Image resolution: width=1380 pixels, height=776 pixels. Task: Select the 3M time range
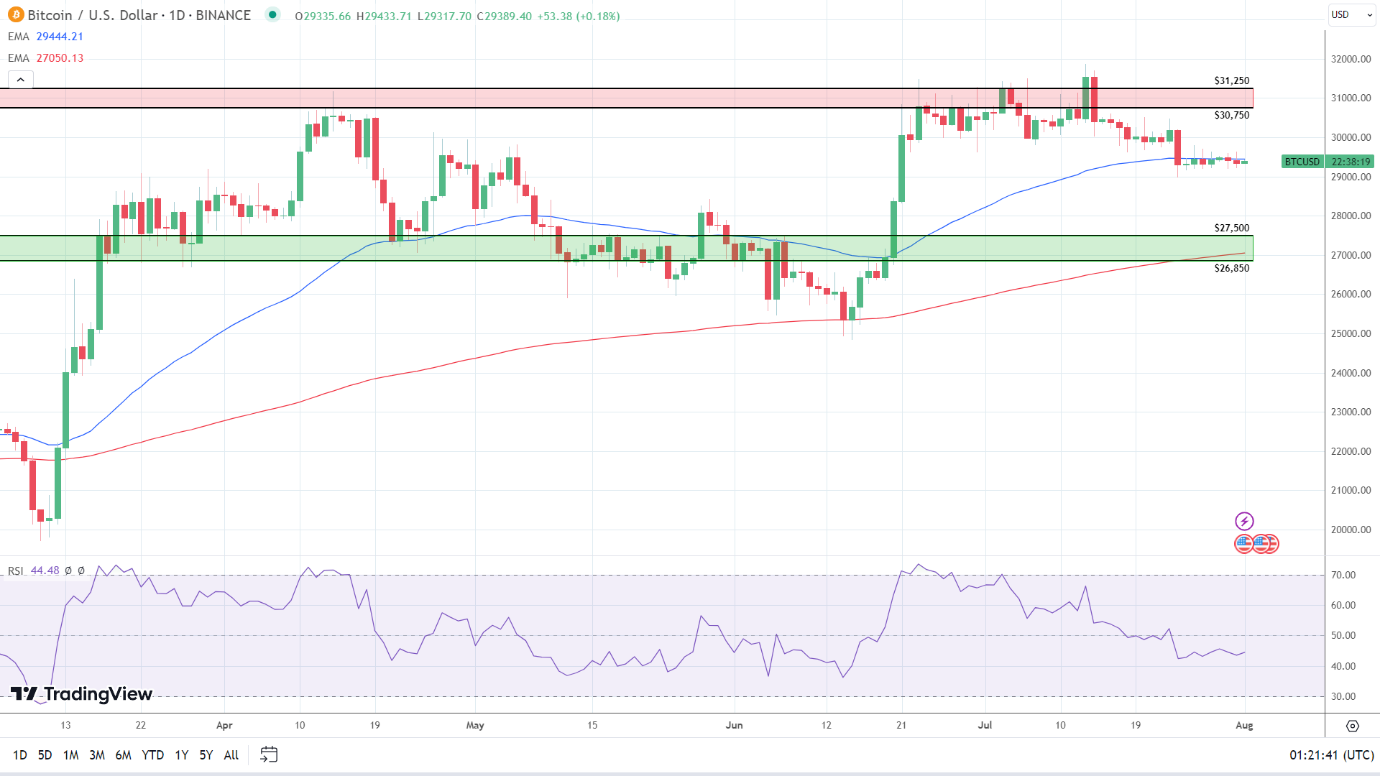coord(97,755)
